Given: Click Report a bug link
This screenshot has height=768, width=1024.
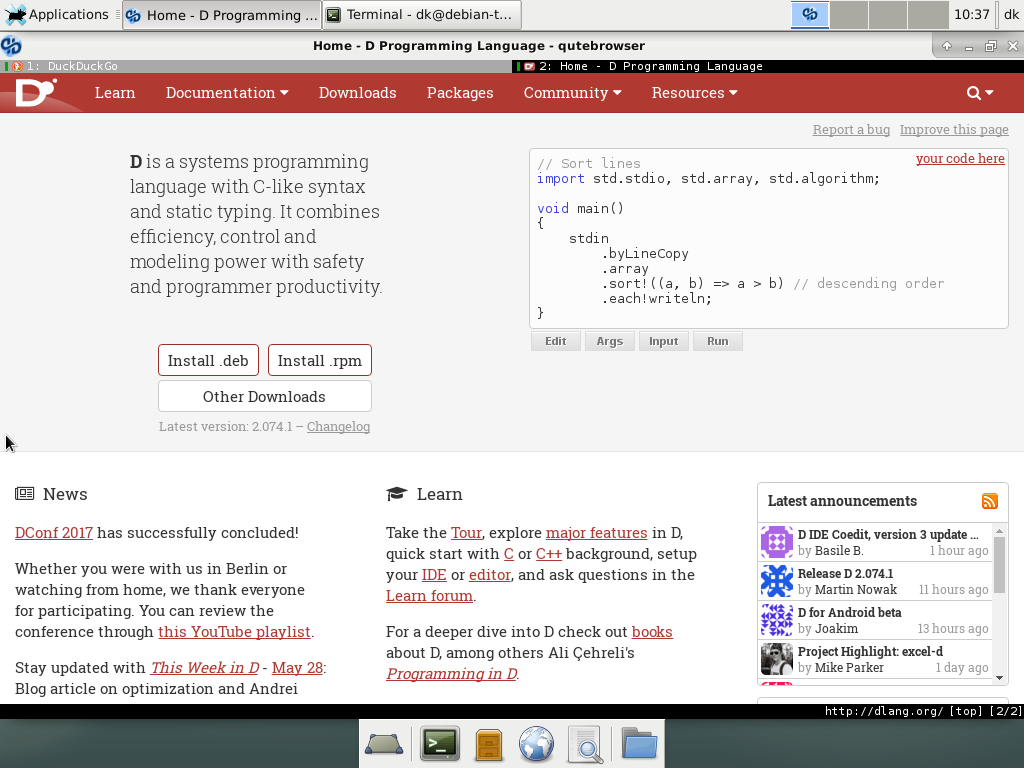Looking at the screenshot, I should (851, 129).
